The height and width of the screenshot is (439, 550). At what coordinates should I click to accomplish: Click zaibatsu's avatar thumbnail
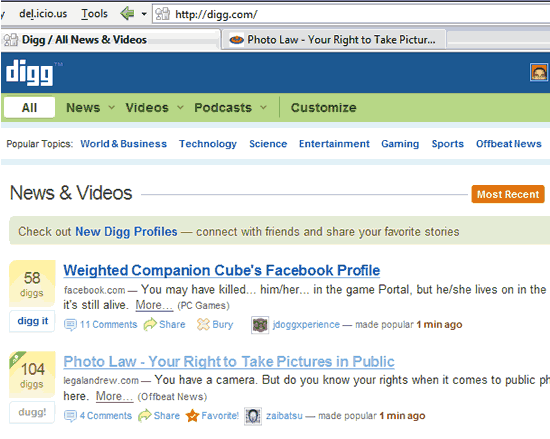[x=253, y=416]
